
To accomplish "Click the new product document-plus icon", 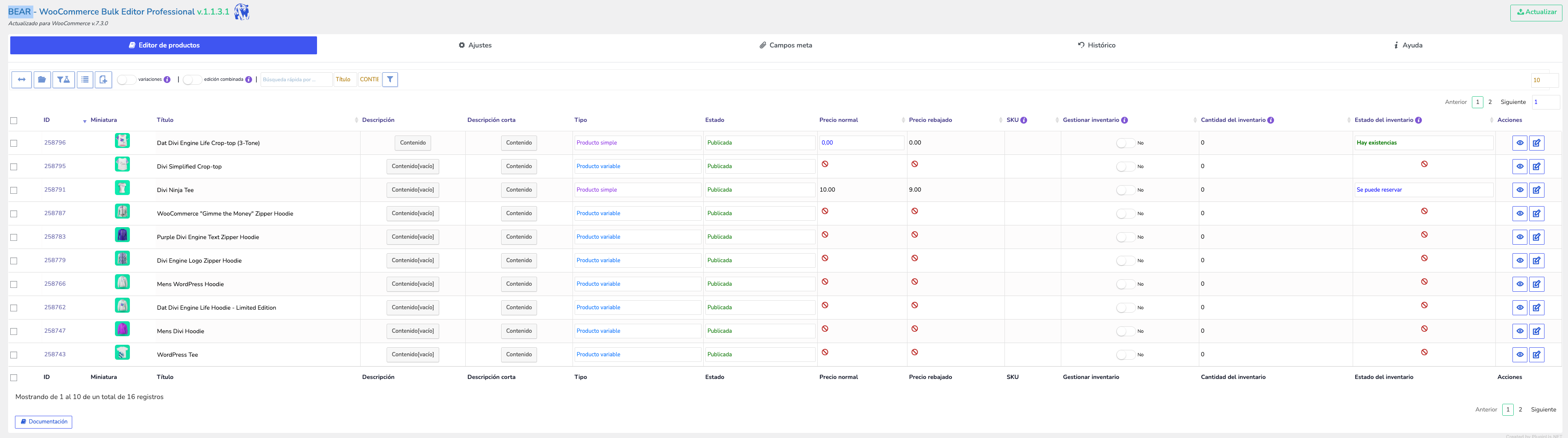I will coord(103,80).
